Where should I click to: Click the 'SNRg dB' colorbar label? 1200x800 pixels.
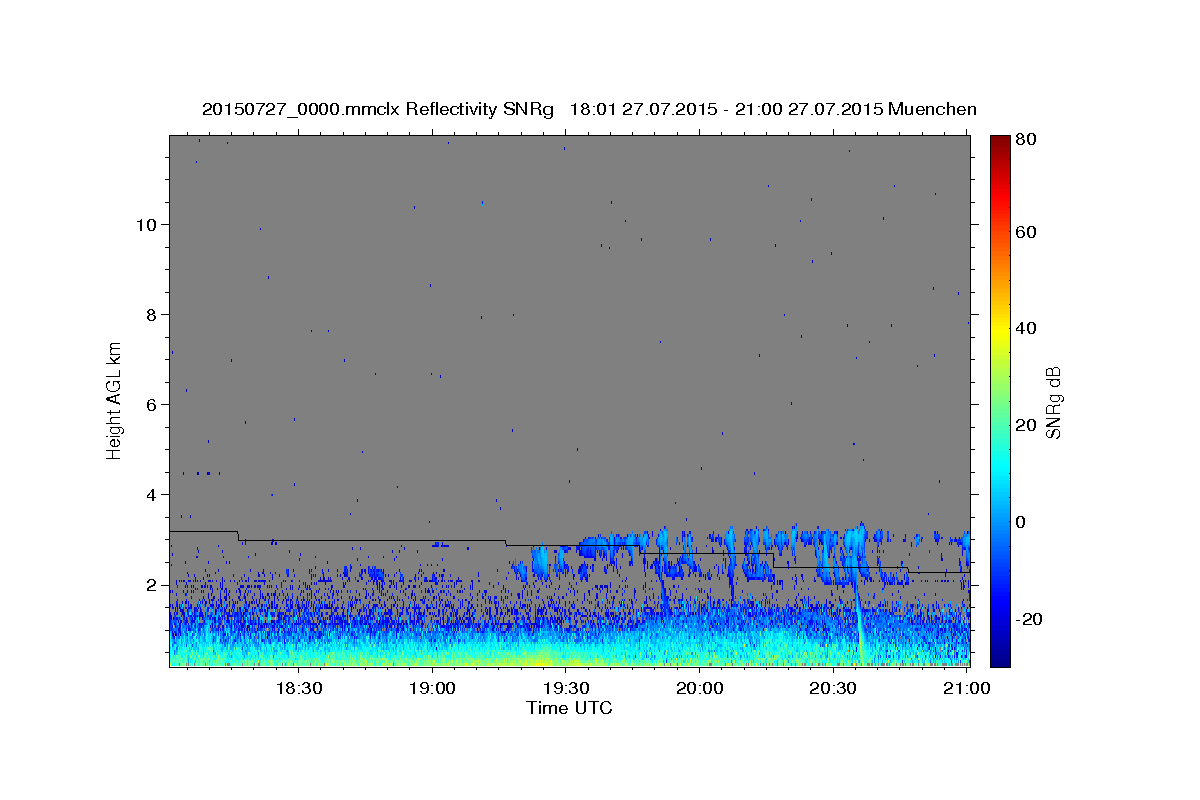(1053, 402)
